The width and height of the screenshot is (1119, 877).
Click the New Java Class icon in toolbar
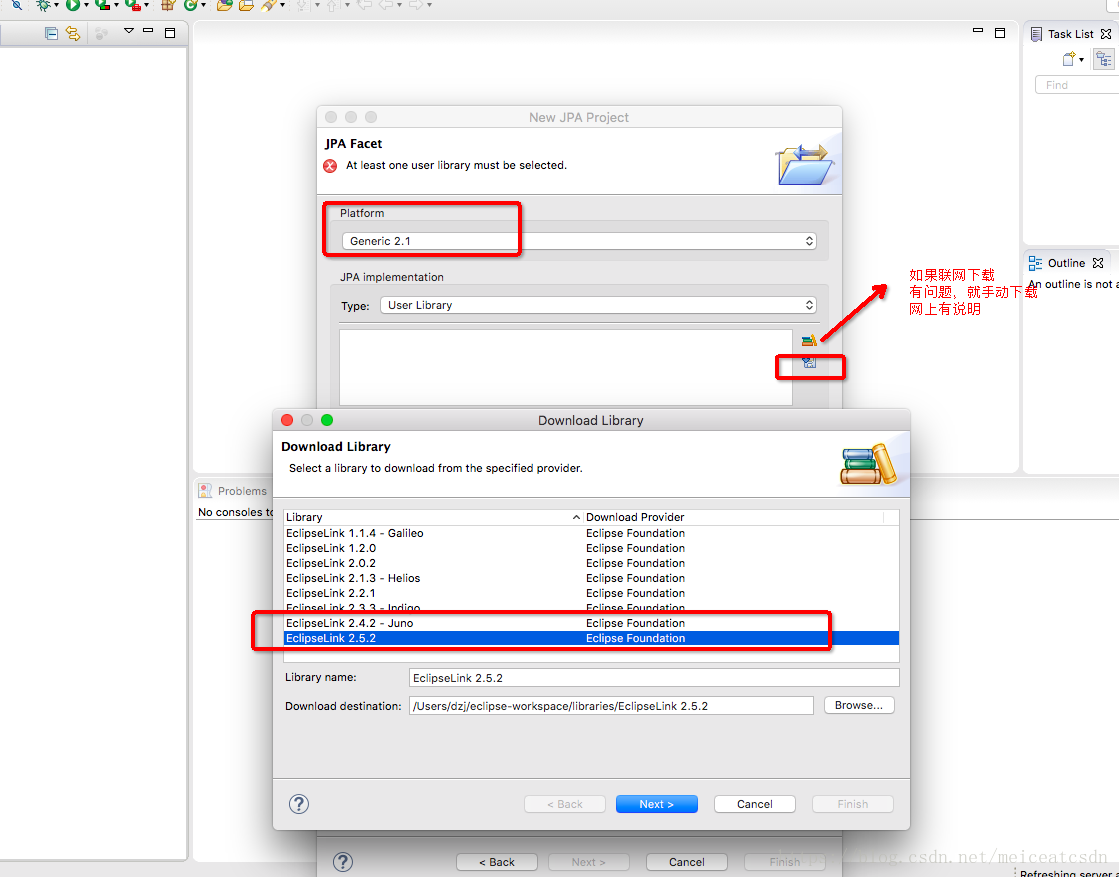coord(190,5)
